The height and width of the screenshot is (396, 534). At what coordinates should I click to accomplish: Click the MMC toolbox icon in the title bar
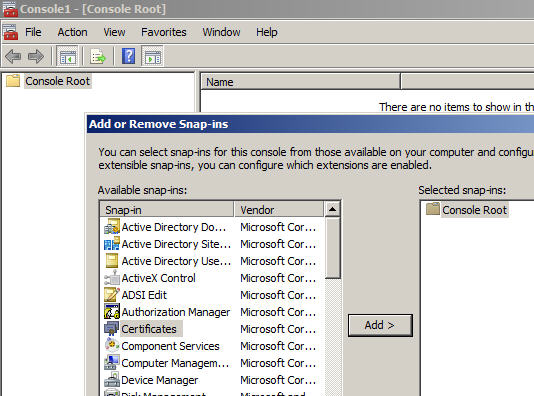pyautogui.click(x=10, y=9)
